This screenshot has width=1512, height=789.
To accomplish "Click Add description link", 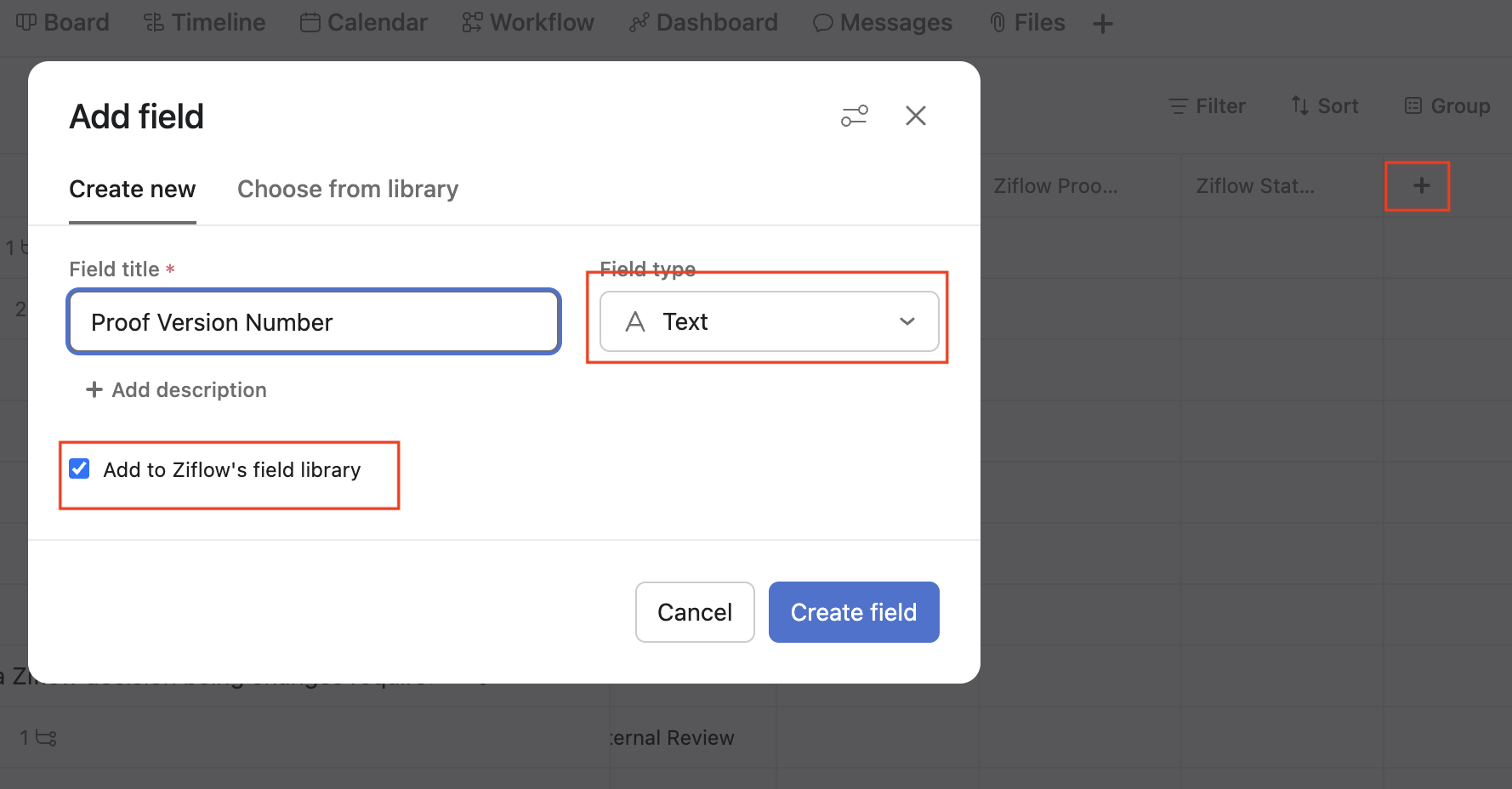I will tap(177, 389).
